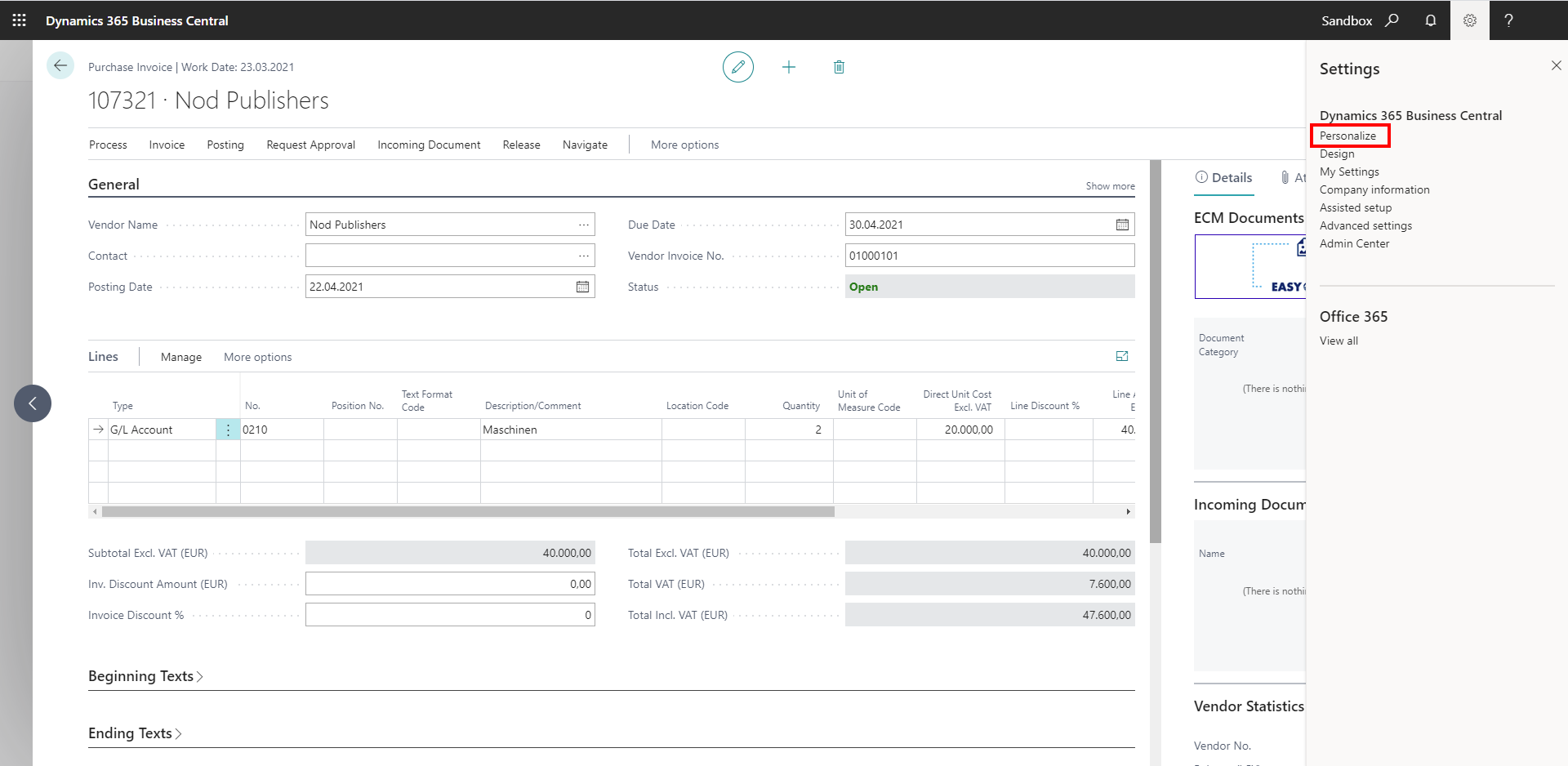
Task: Click Show more in General
Action: pyautogui.click(x=1110, y=186)
